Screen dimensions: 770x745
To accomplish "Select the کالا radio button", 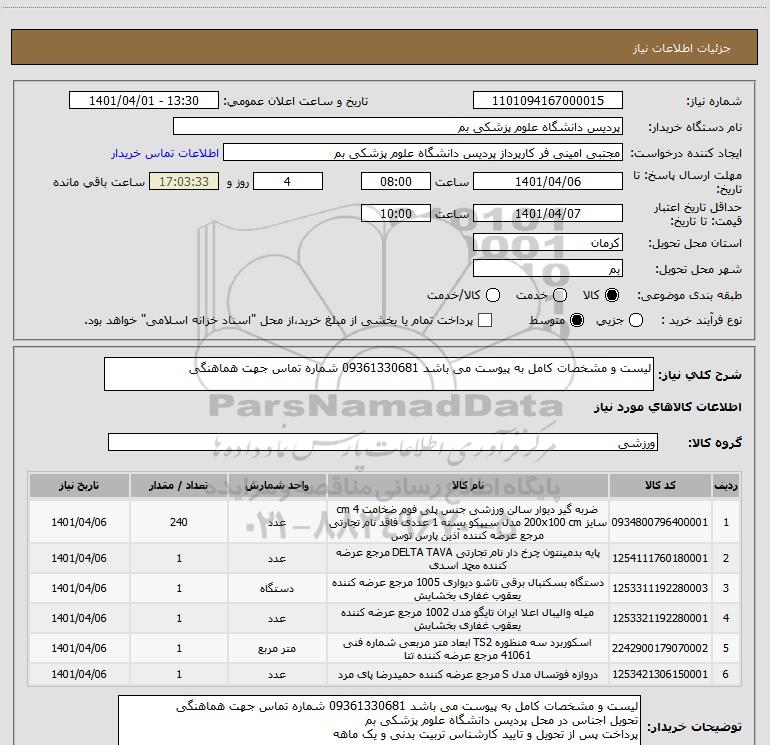I will coord(612,295).
